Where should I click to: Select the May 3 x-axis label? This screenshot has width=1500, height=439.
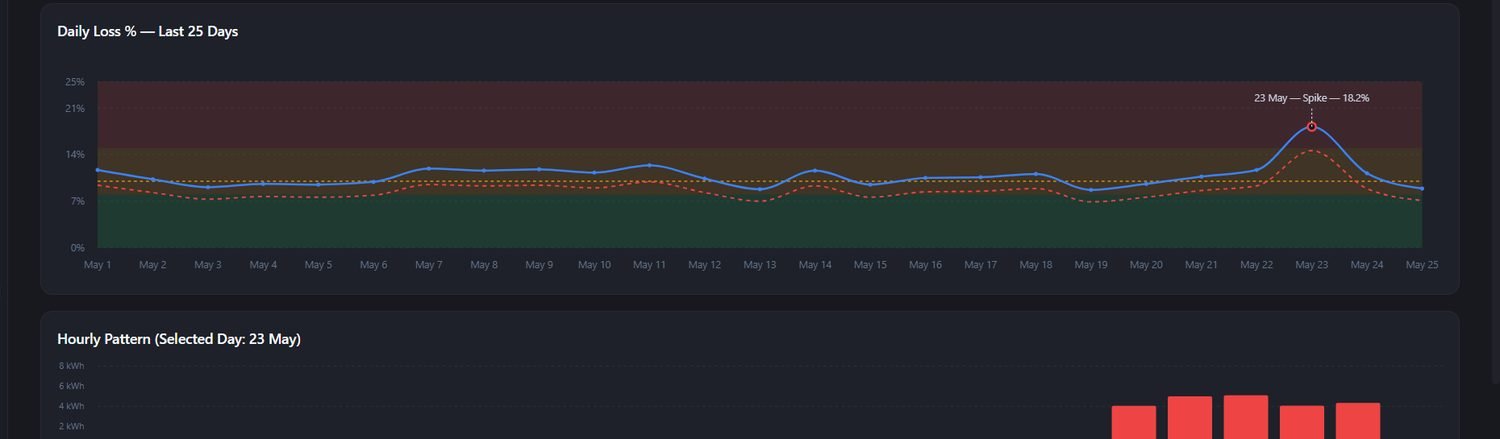point(208,265)
